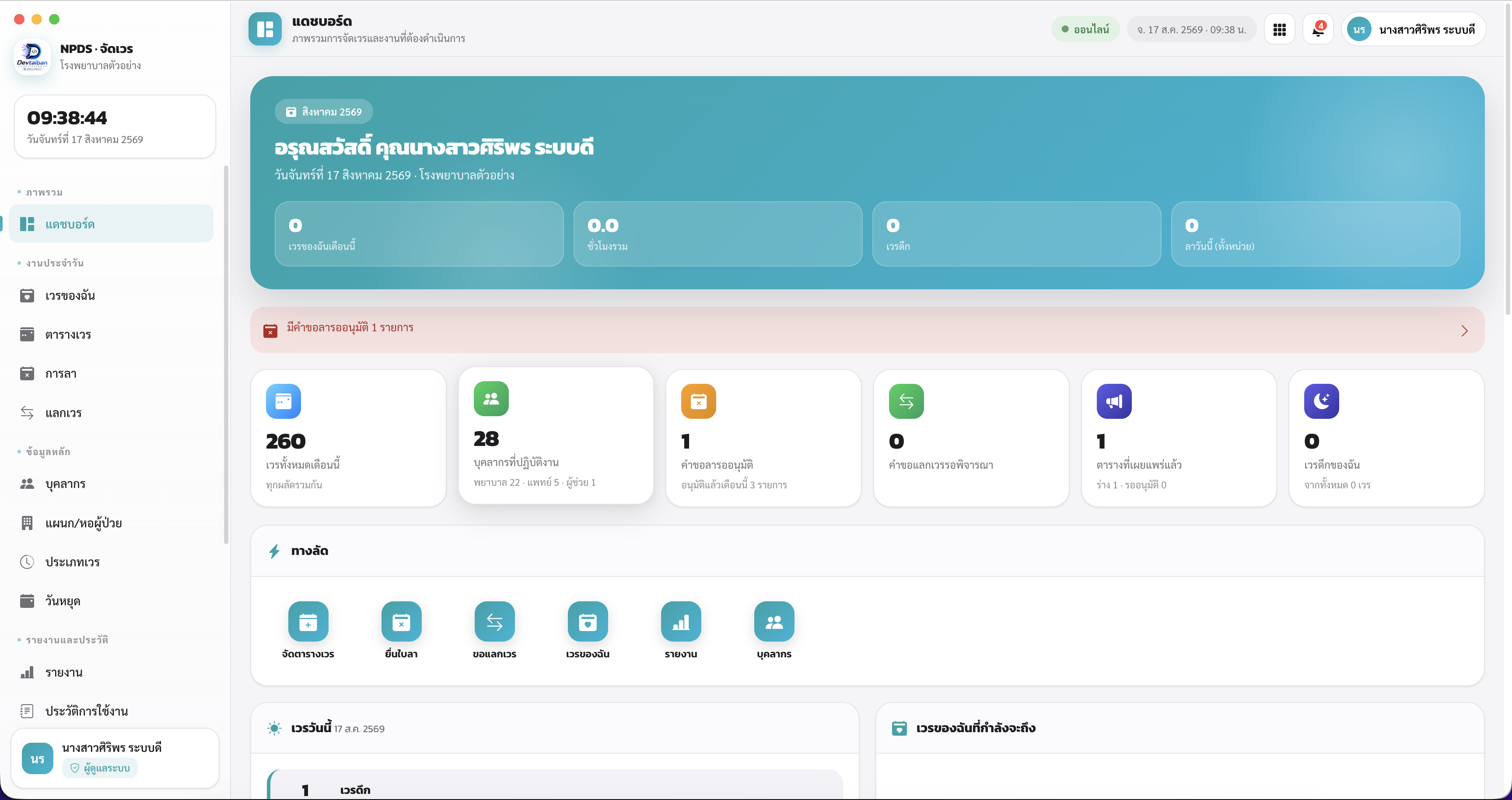Open the คำขอลารออนุมัติ stat card

click(x=763, y=438)
